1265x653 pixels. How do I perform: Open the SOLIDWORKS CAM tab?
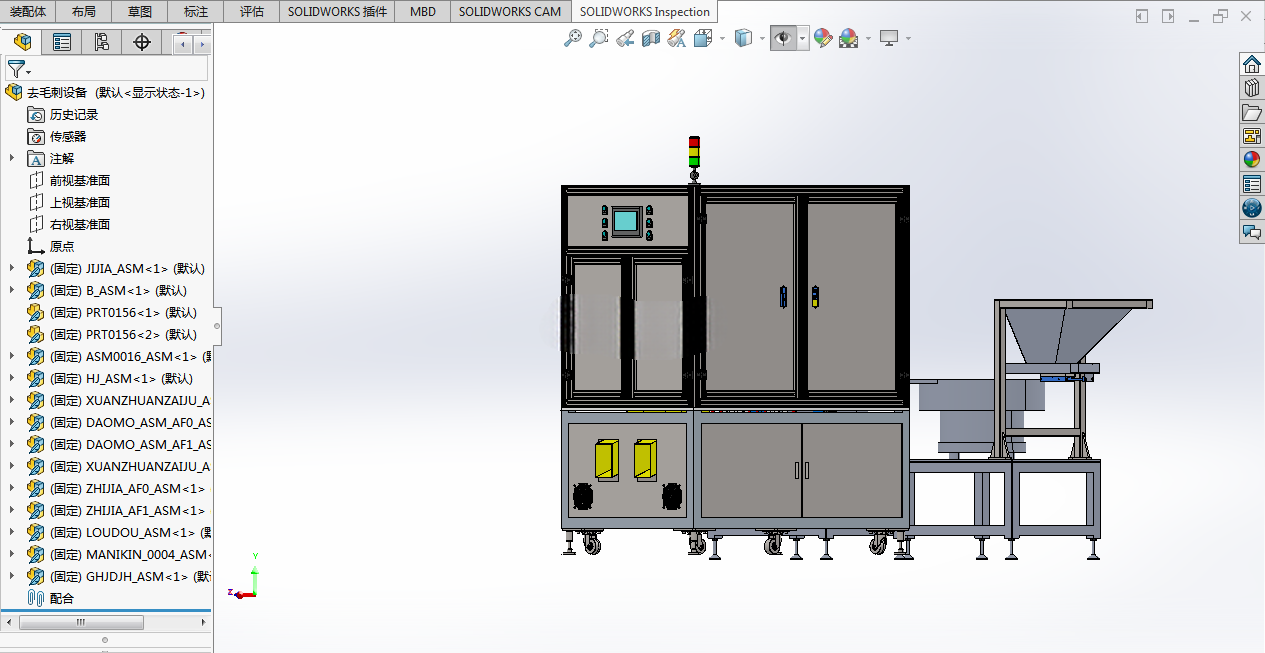click(x=510, y=12)
